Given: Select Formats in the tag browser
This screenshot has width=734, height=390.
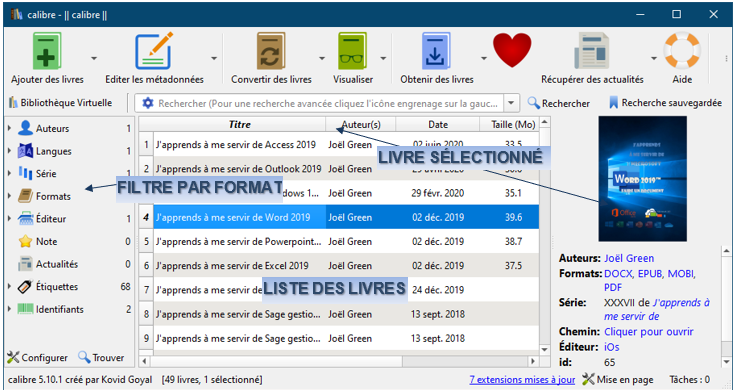Looking at the screenshot, I should [53, 196].
